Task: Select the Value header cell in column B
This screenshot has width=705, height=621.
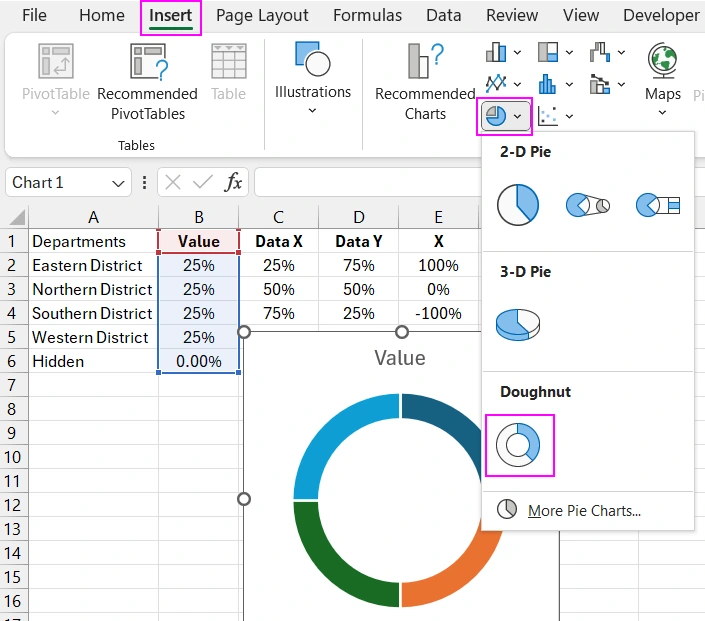Action: click(x=198, y=241)
